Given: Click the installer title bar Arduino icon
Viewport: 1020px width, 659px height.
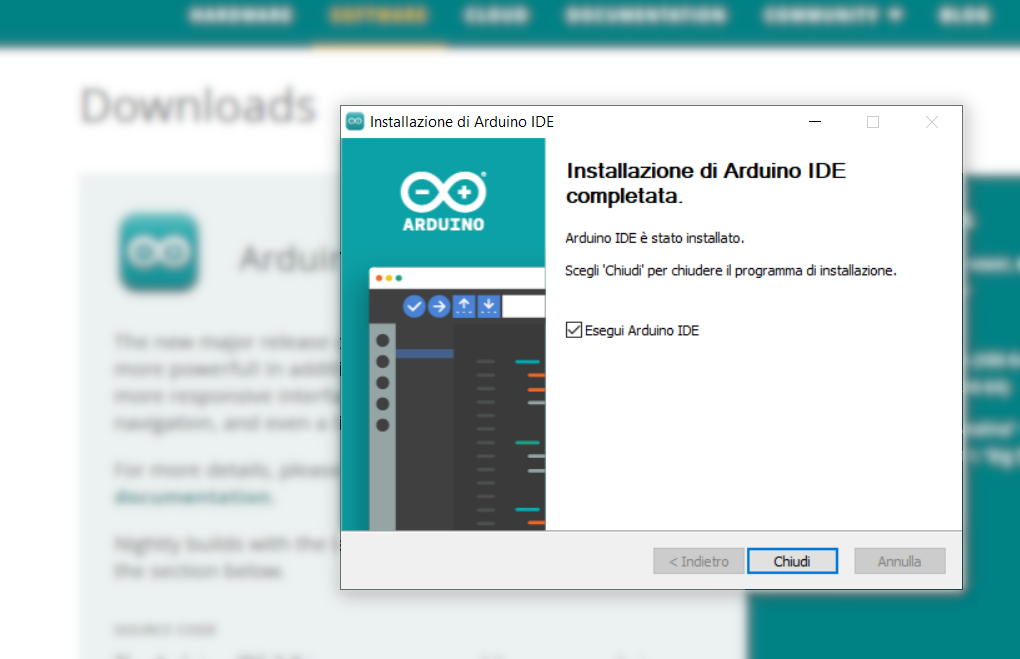Looking at the screenshot, I should tap(355, 122).
